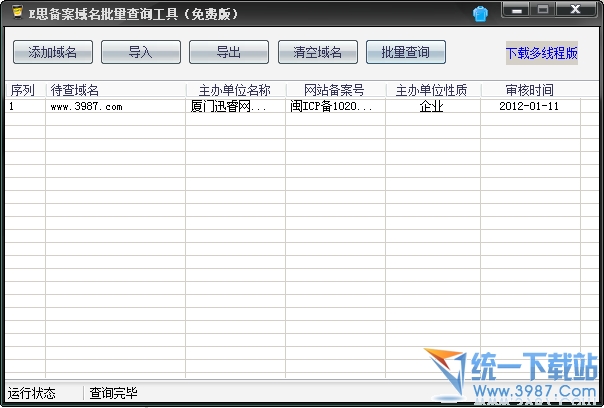
Task: Select the 厦门迅睿网... organization cell
Action: (235, 106)
